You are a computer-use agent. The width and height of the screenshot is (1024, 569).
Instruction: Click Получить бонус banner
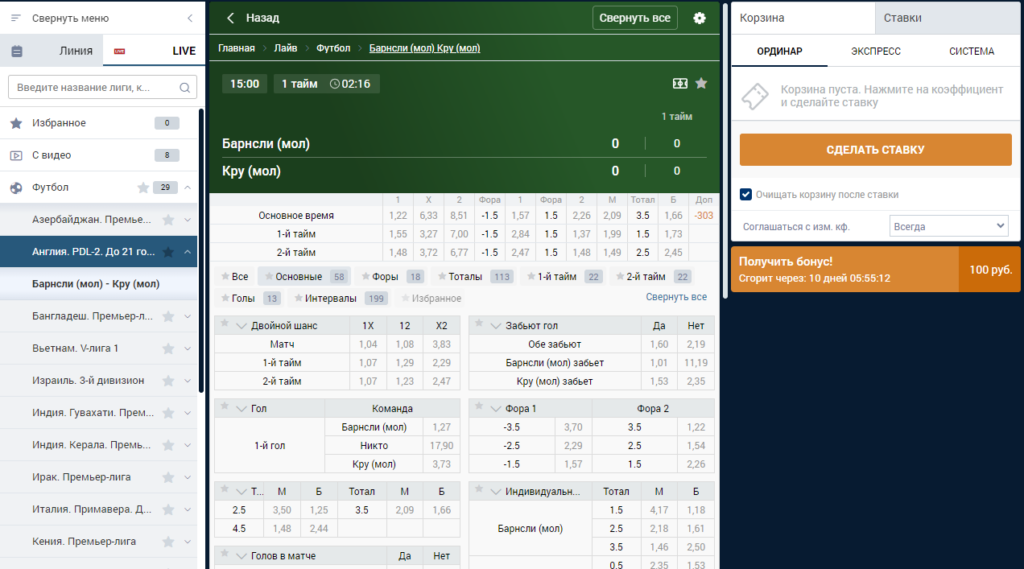(875, 269)
